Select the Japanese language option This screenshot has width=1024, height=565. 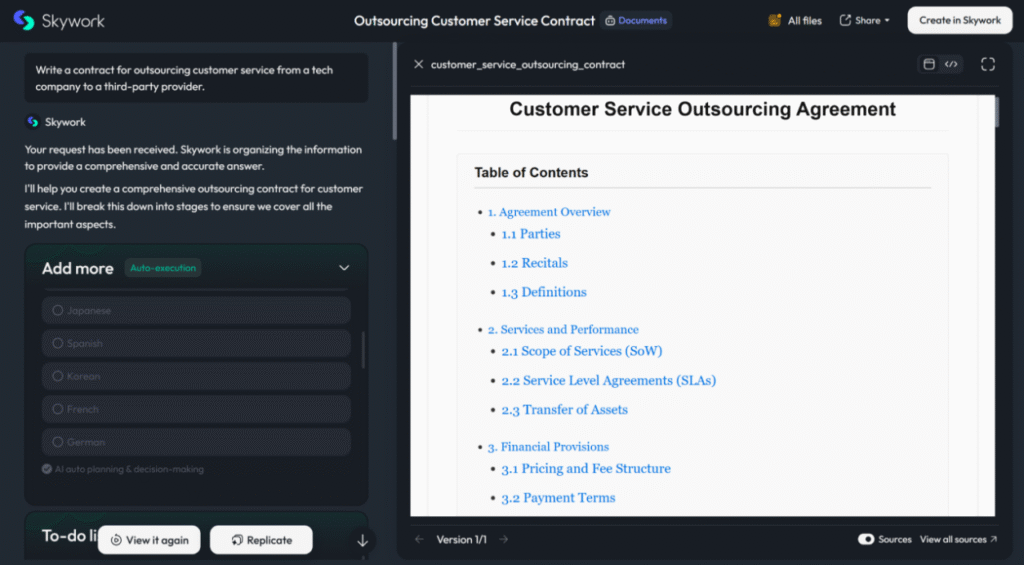[196, 310]
